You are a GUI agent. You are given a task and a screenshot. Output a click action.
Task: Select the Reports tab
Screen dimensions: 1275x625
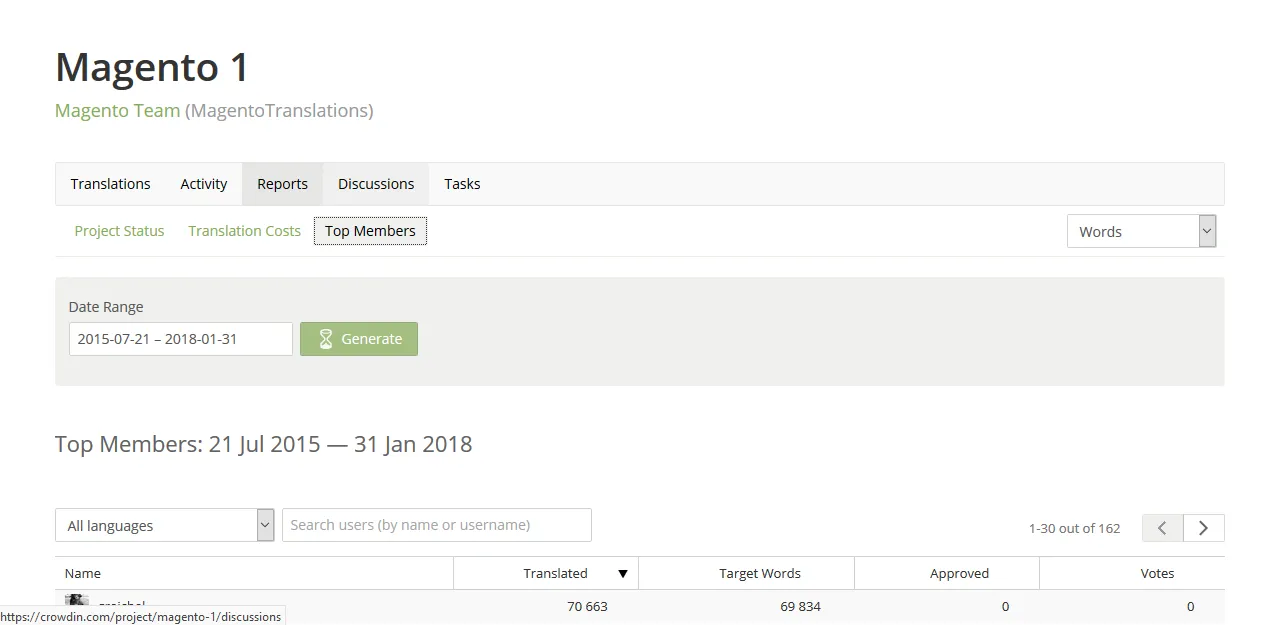pos(282,184)
